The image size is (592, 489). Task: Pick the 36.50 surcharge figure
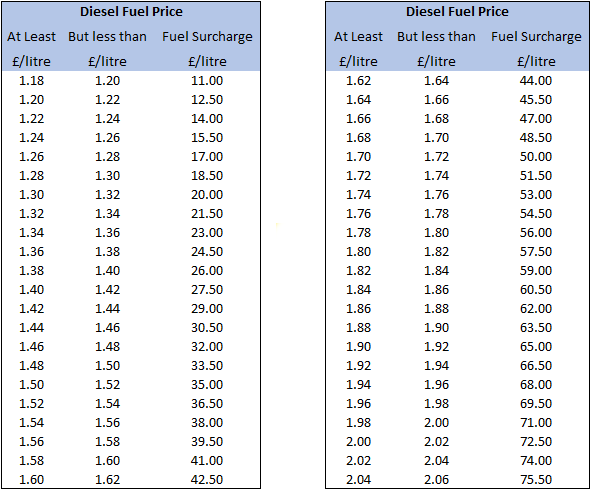(x=207, y=404)
